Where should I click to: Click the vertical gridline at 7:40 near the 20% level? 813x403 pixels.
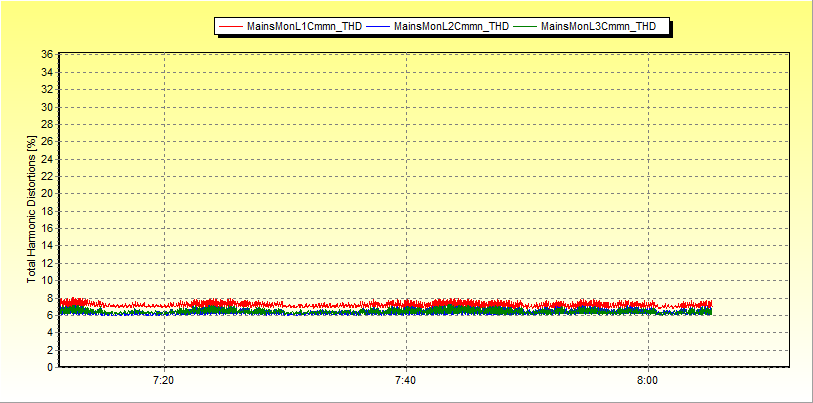pyautogui.click(x=406, y=194)
